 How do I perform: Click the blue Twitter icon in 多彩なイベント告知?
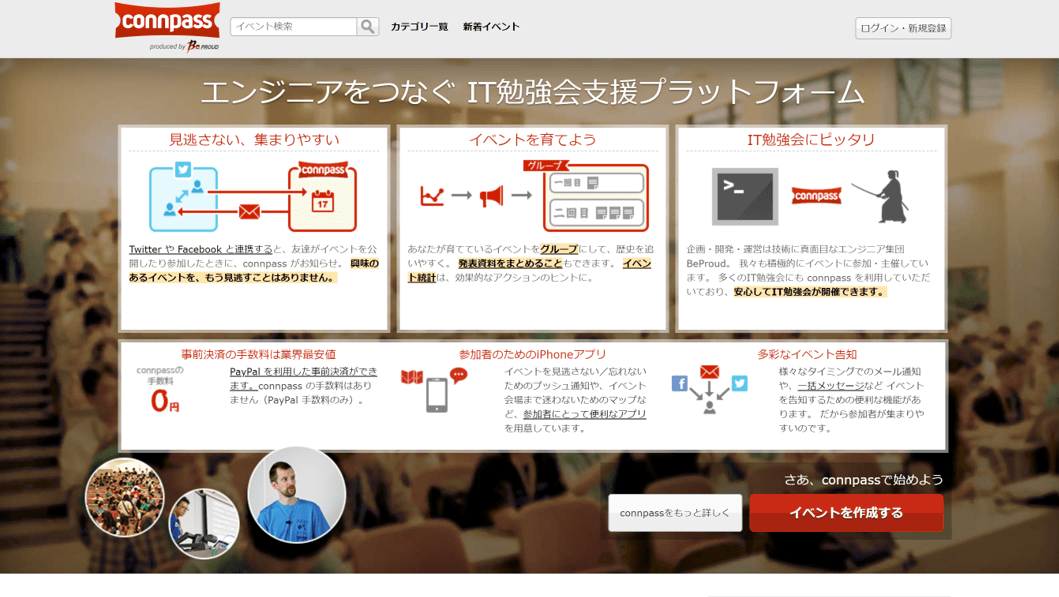click(x=740, y=383)
